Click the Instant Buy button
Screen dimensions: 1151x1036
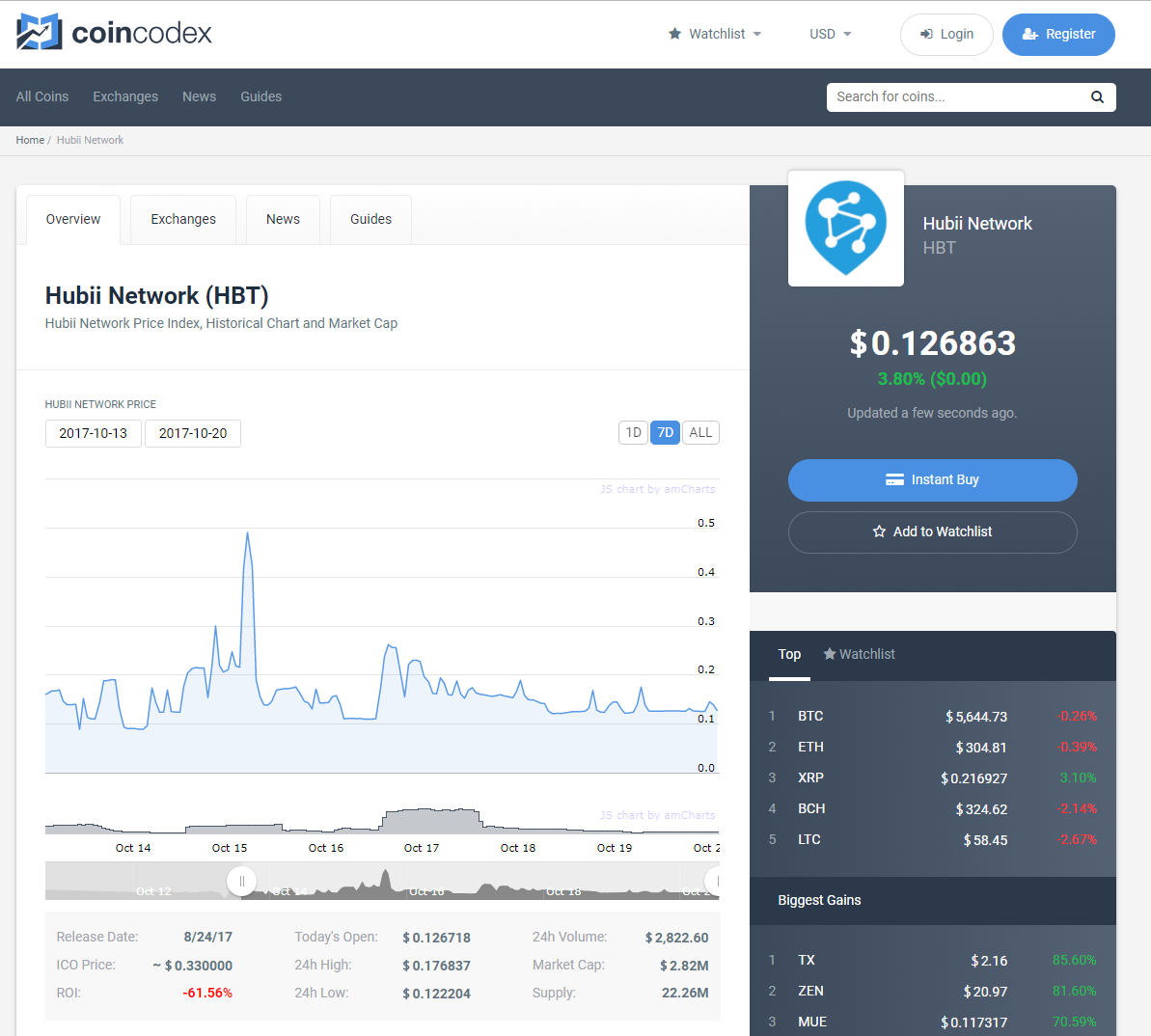(932, 479)
